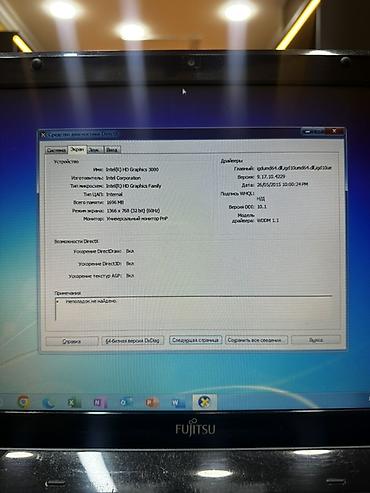
Task: Open Google Chrome from the taskbar
Action: coord(23,402)
